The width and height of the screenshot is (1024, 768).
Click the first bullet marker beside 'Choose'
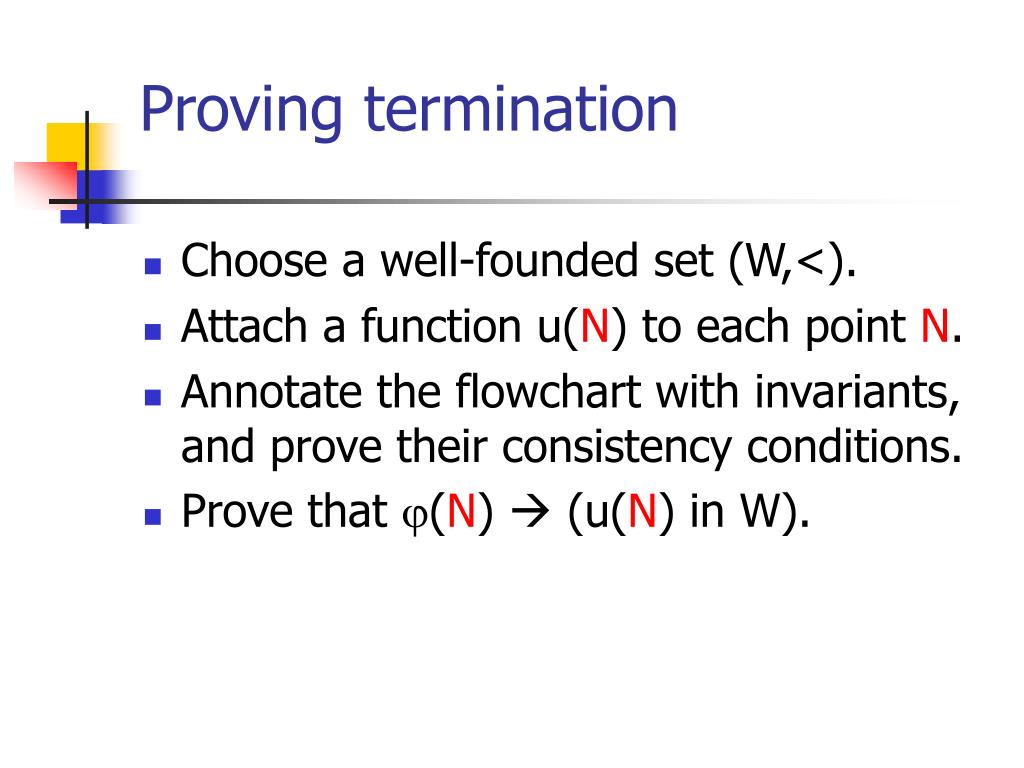tap(153, 265)
